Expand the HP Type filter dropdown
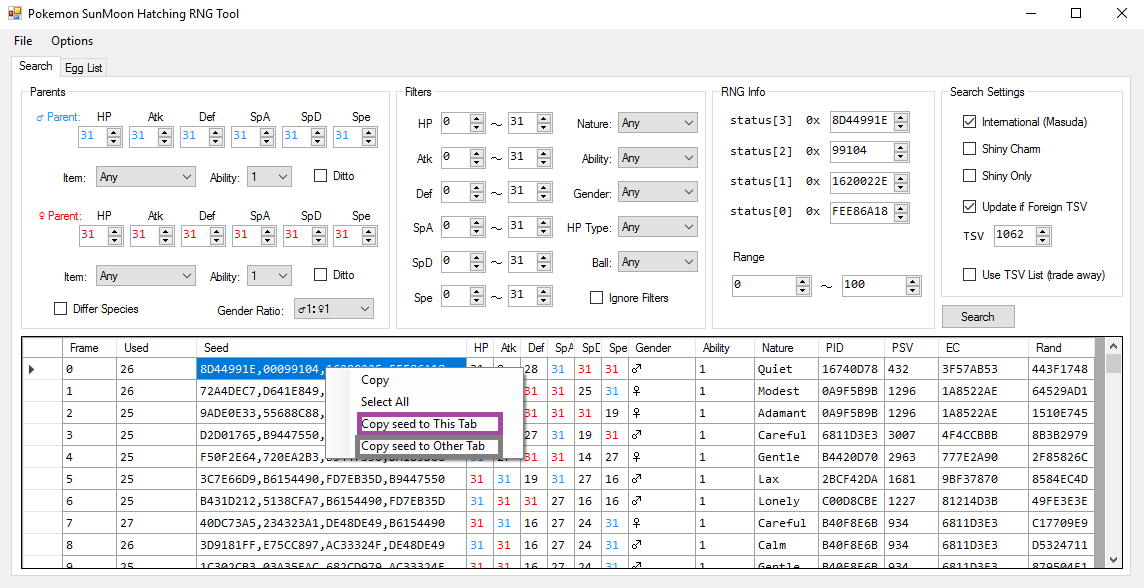 pos(657,227)
